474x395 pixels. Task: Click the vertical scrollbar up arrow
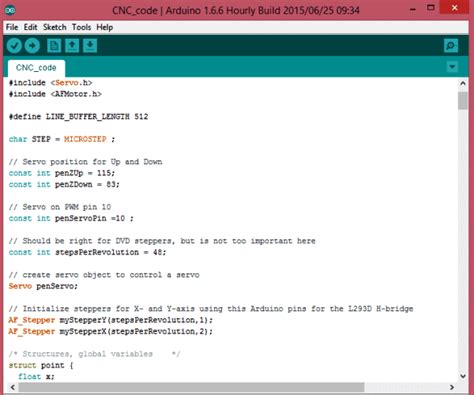pyautogui.click(x=463, y=83)
